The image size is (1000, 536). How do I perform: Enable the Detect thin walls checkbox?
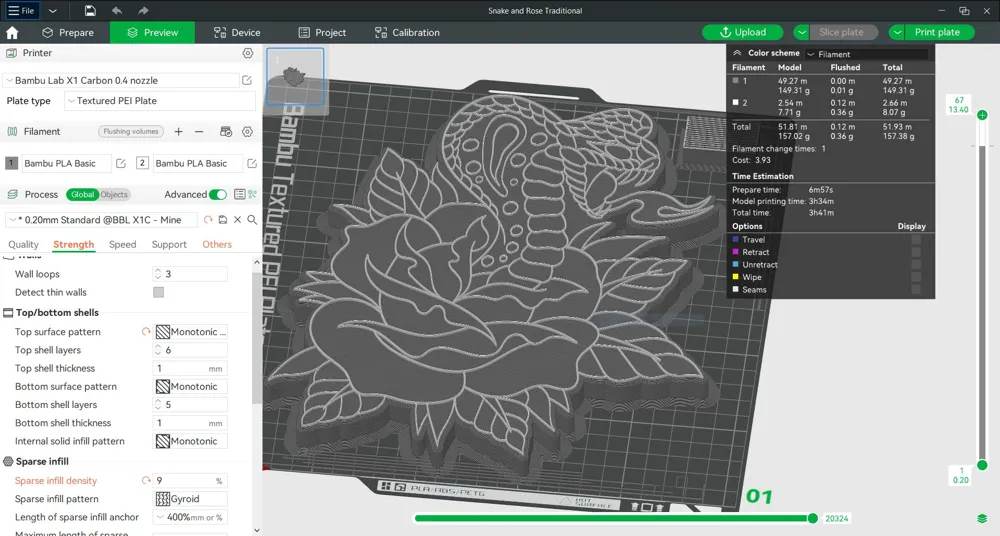coord(159,292)
